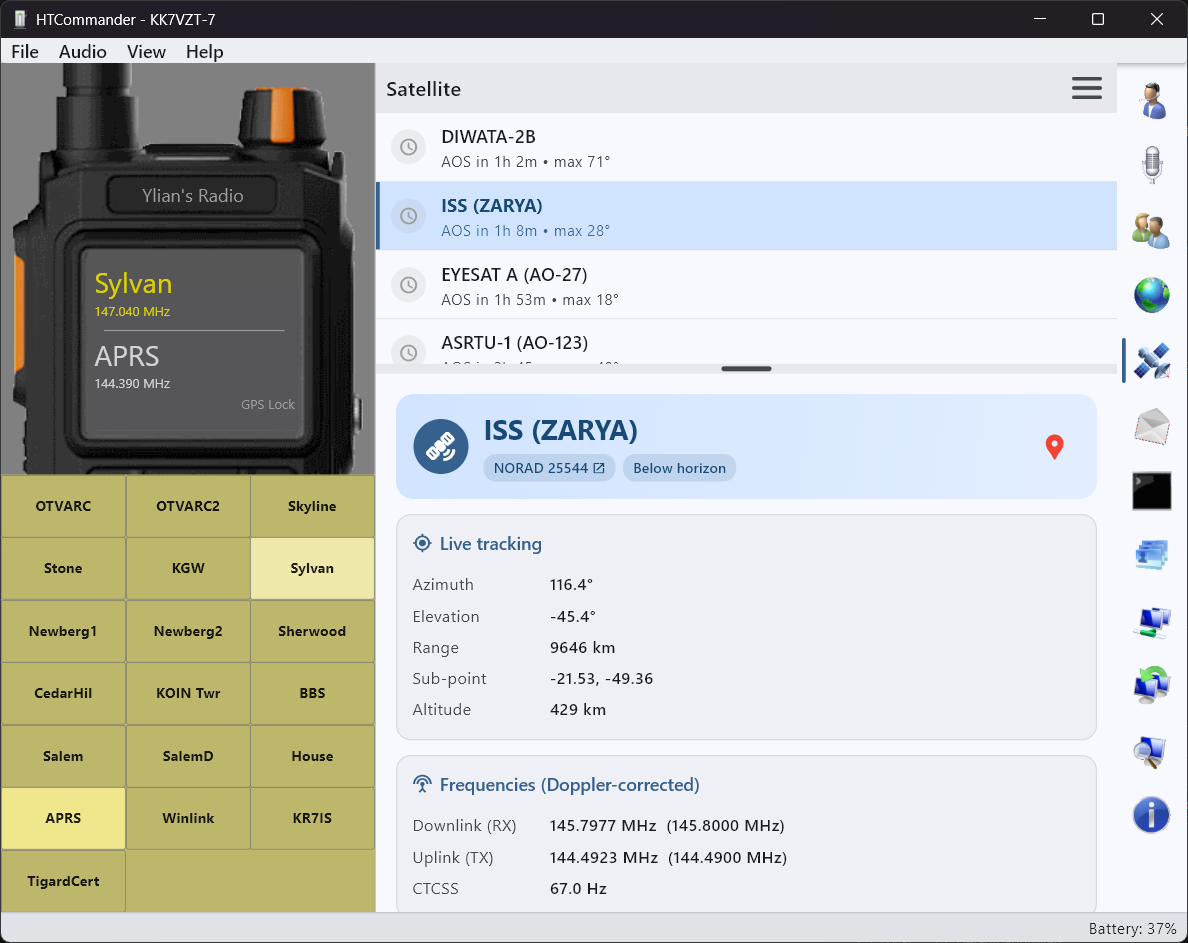Open the globe map tab in sidebar

[1152, 295]
